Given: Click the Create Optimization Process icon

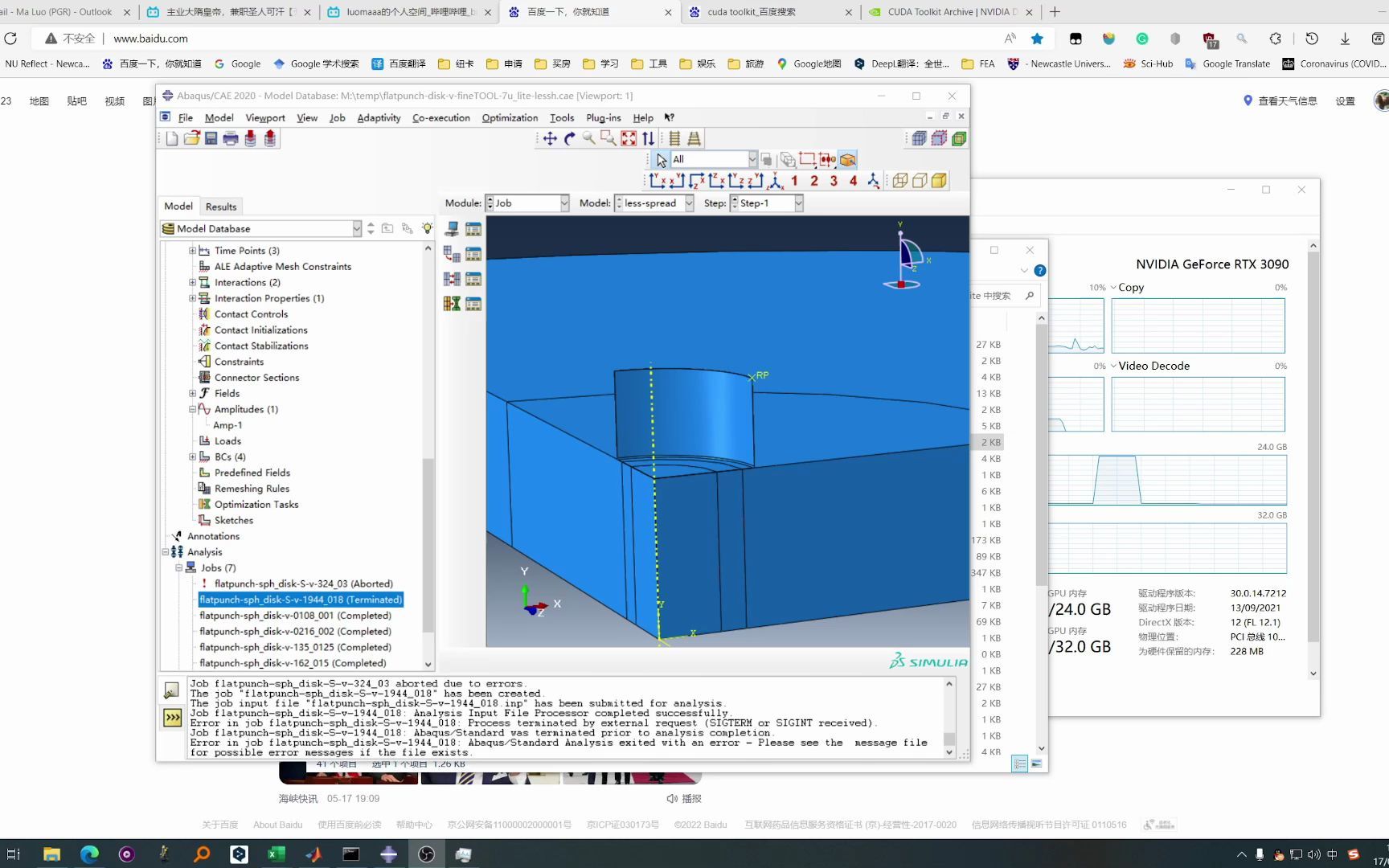Looking at the screenshot, I should tap(453, 304).
